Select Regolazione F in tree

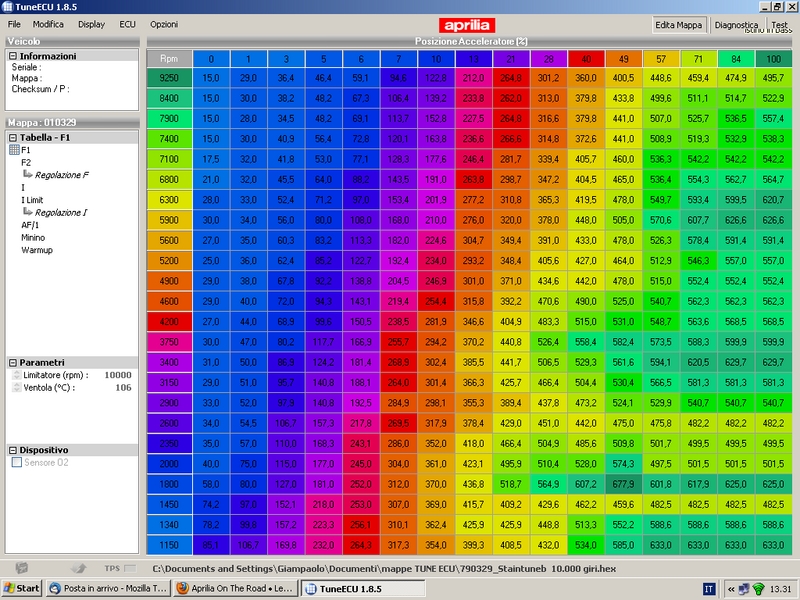[62, 175]
